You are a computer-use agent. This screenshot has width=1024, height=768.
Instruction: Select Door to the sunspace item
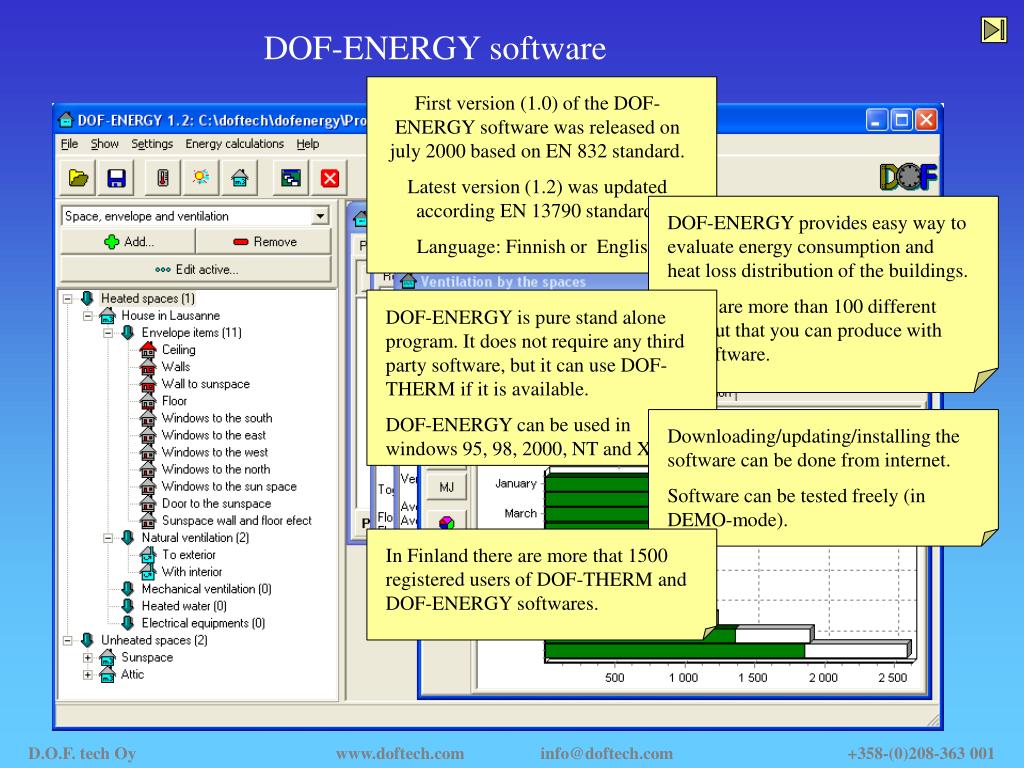[x=216, y=504]
